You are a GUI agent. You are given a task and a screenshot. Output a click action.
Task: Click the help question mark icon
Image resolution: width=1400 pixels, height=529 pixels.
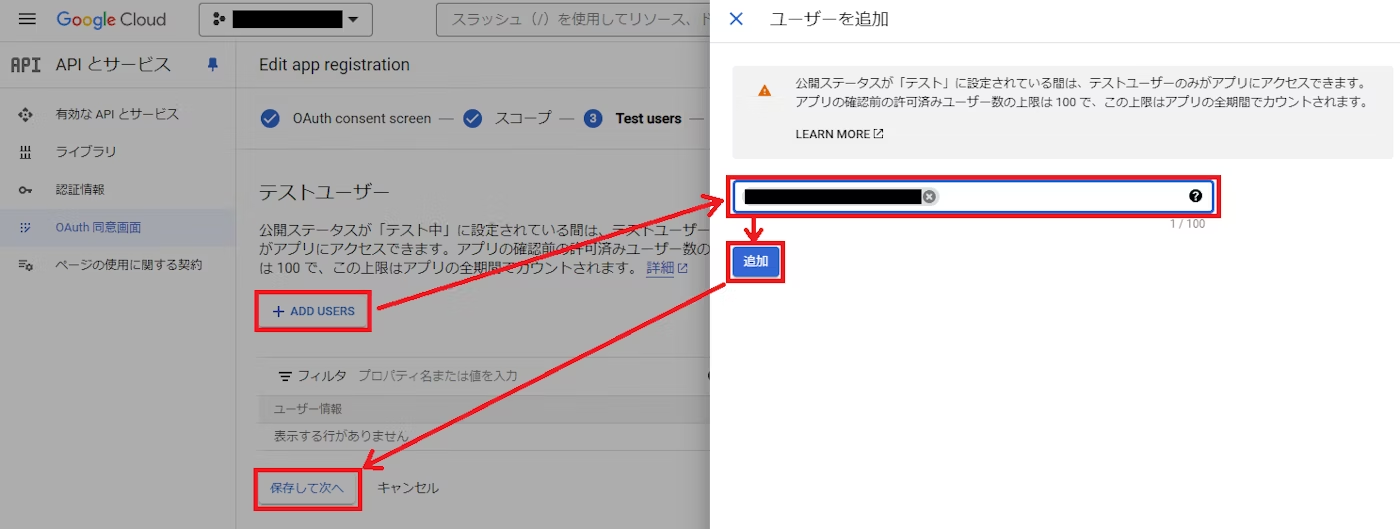[1195, 197]
